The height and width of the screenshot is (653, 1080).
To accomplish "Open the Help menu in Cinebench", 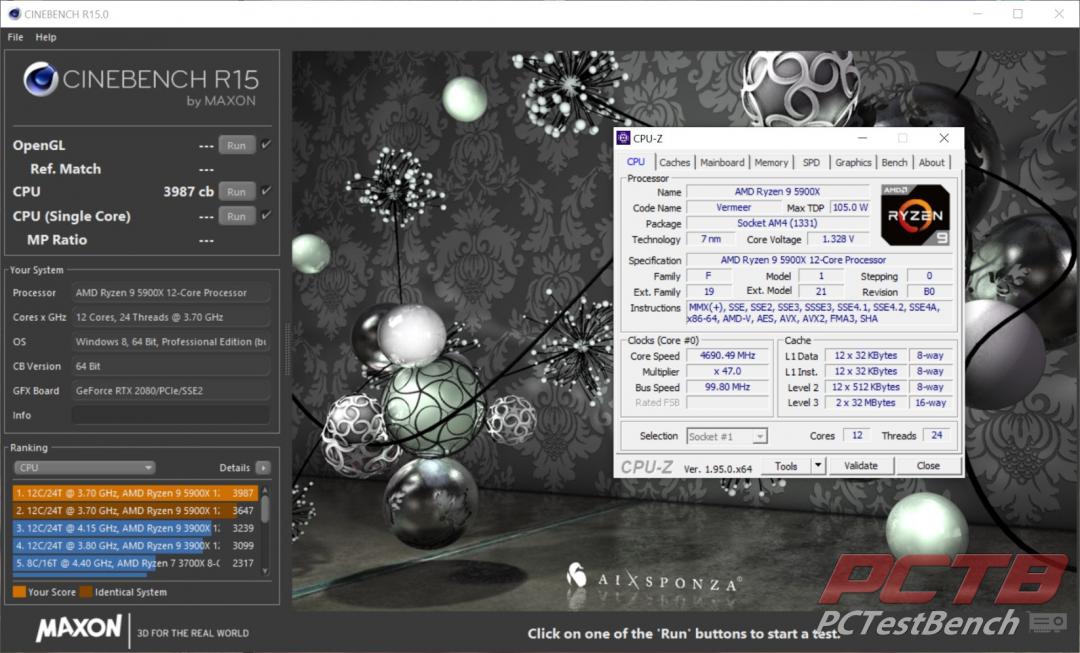I will click(x=46, y=37).
